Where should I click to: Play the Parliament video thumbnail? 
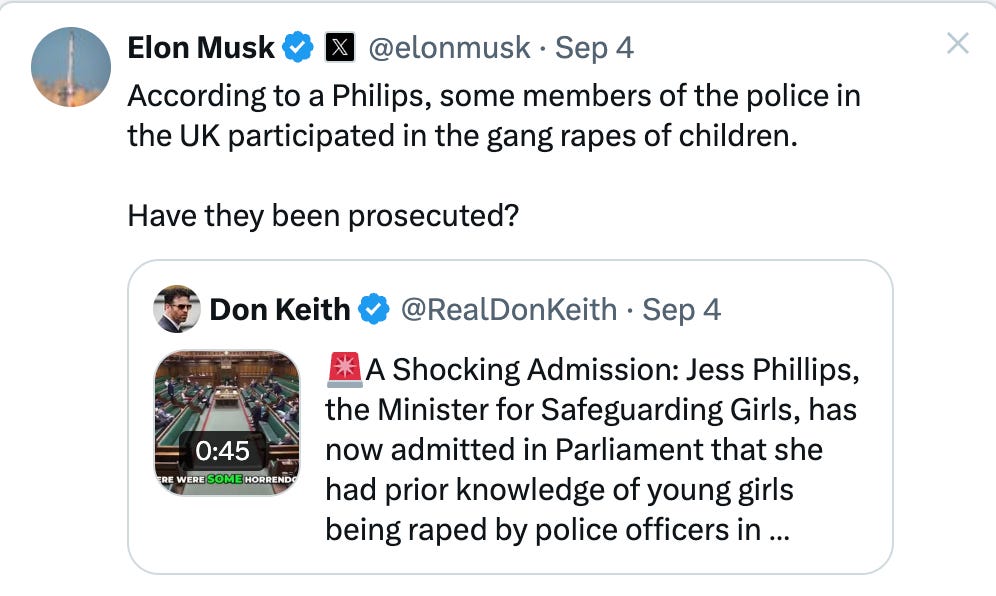tap(227, 422)
